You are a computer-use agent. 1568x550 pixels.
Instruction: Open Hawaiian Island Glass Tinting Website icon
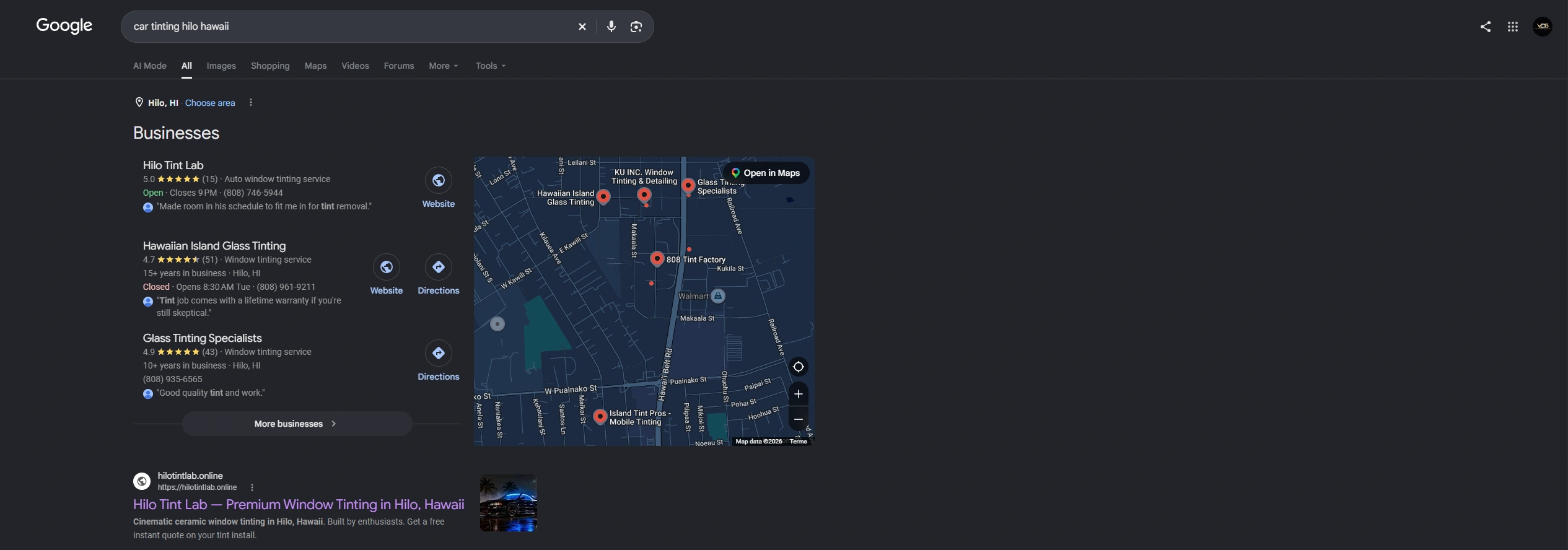(386, 267)
